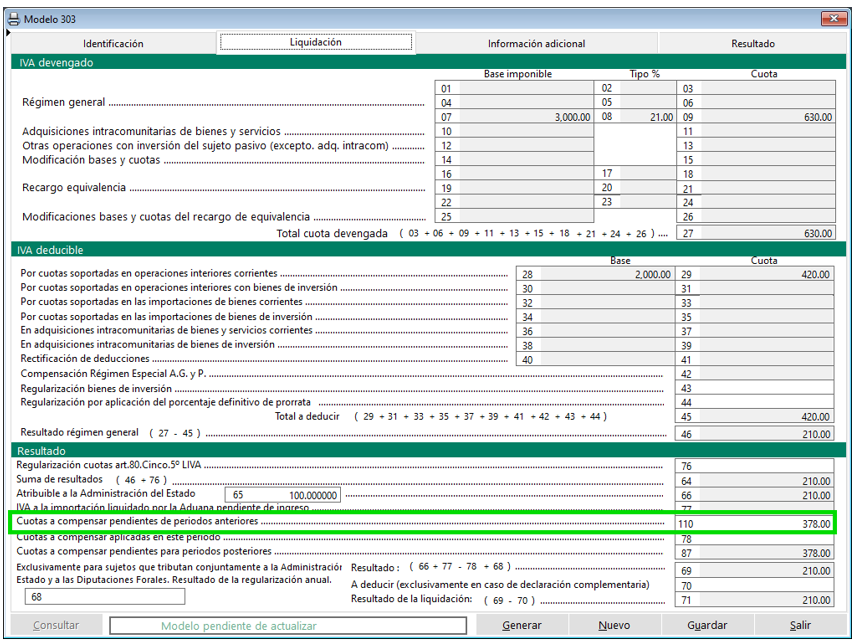Click the Consultar button

pyautogui.click(x=56, y=625)
